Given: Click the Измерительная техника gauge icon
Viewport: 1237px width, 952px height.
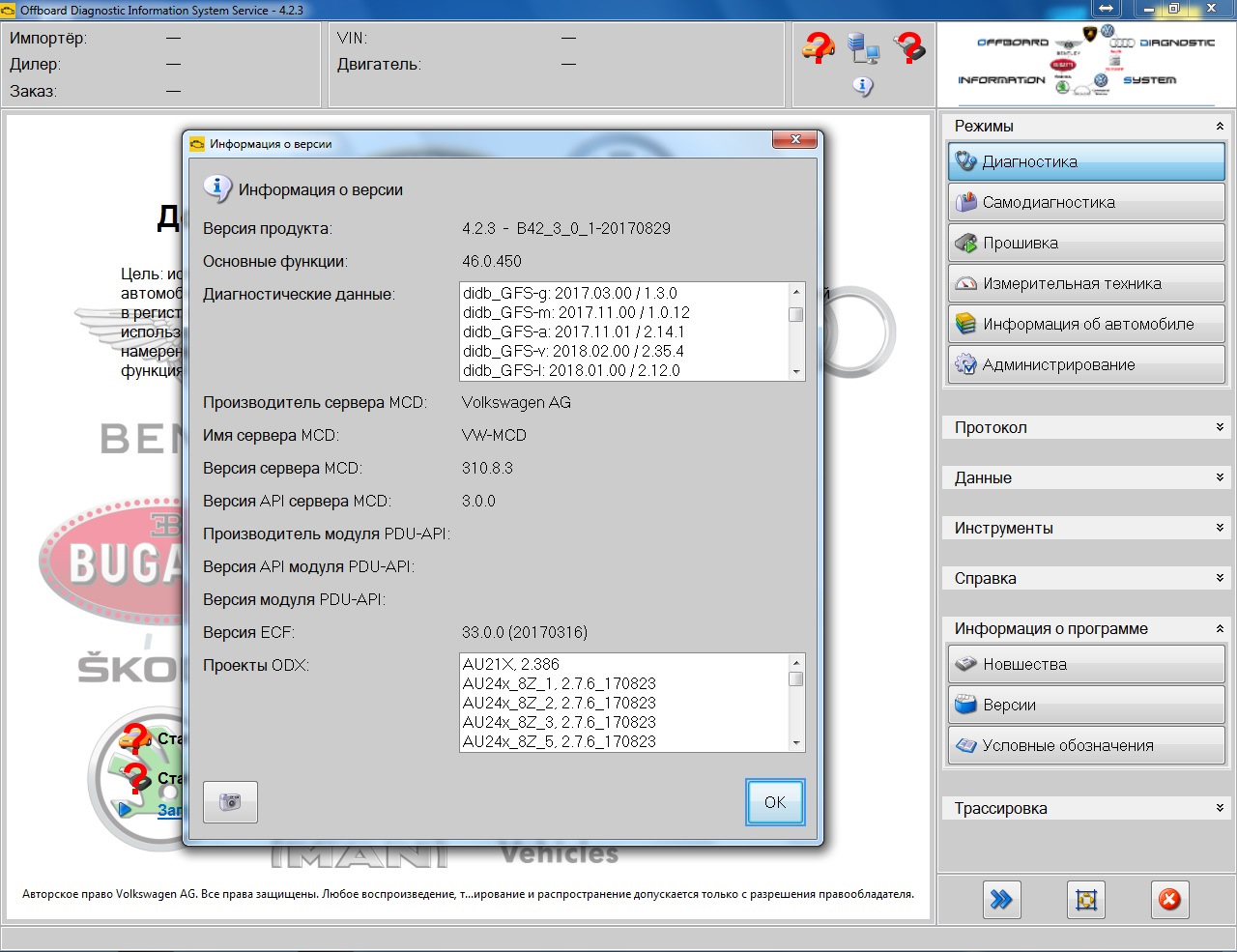Looking at the screenshot, I should tap(965, 283).
